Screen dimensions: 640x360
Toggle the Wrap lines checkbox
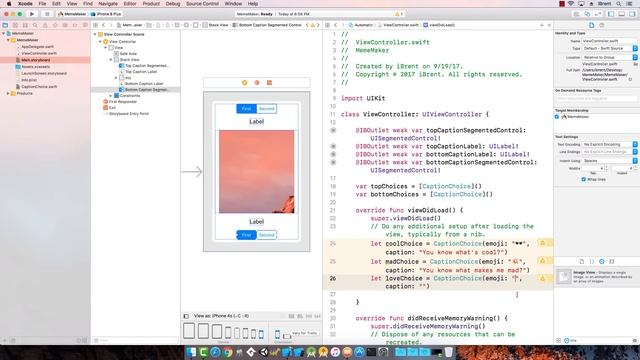pyautogui.click(x=584, y=179)
